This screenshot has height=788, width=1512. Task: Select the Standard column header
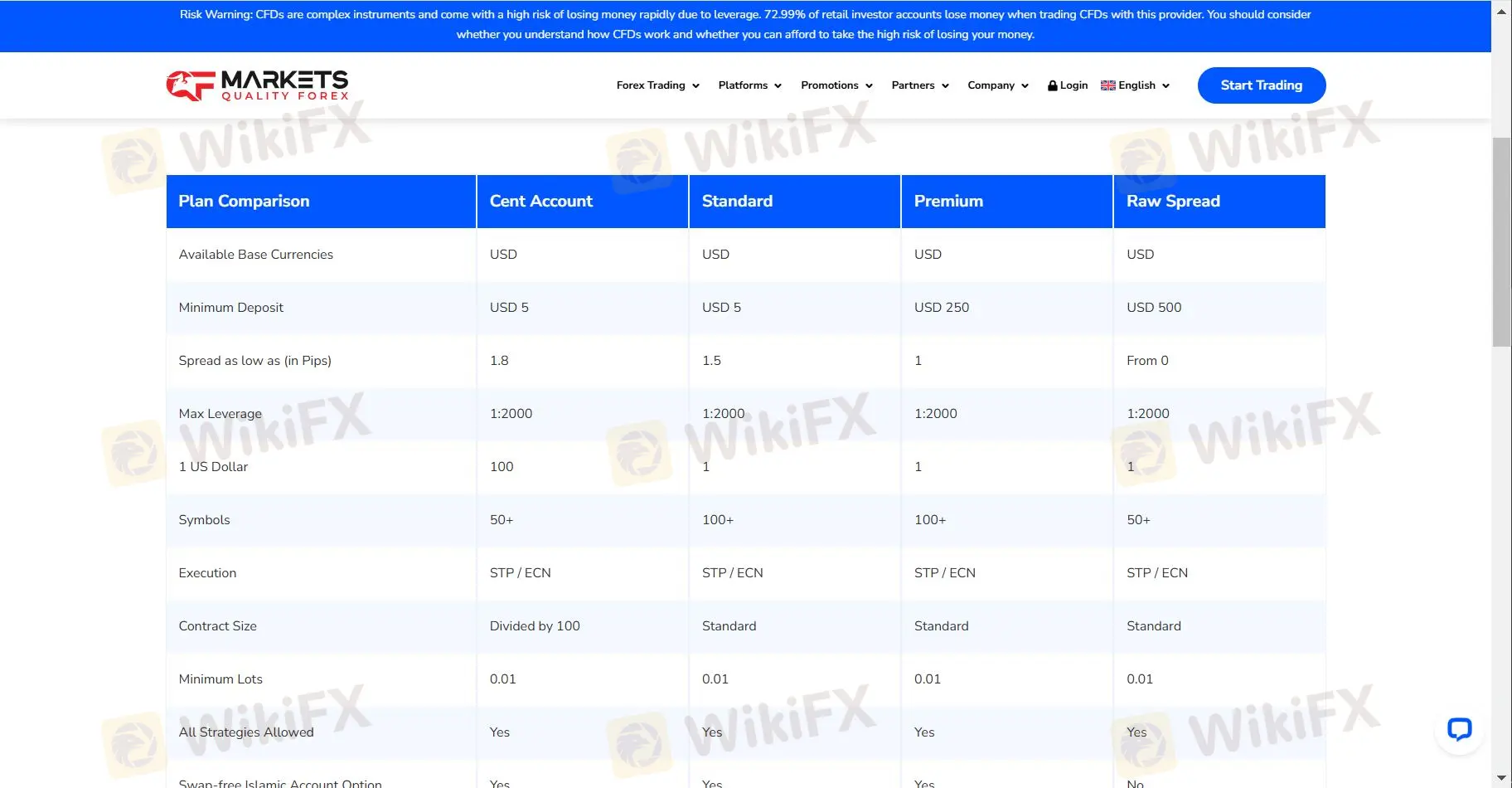[737, 202]
